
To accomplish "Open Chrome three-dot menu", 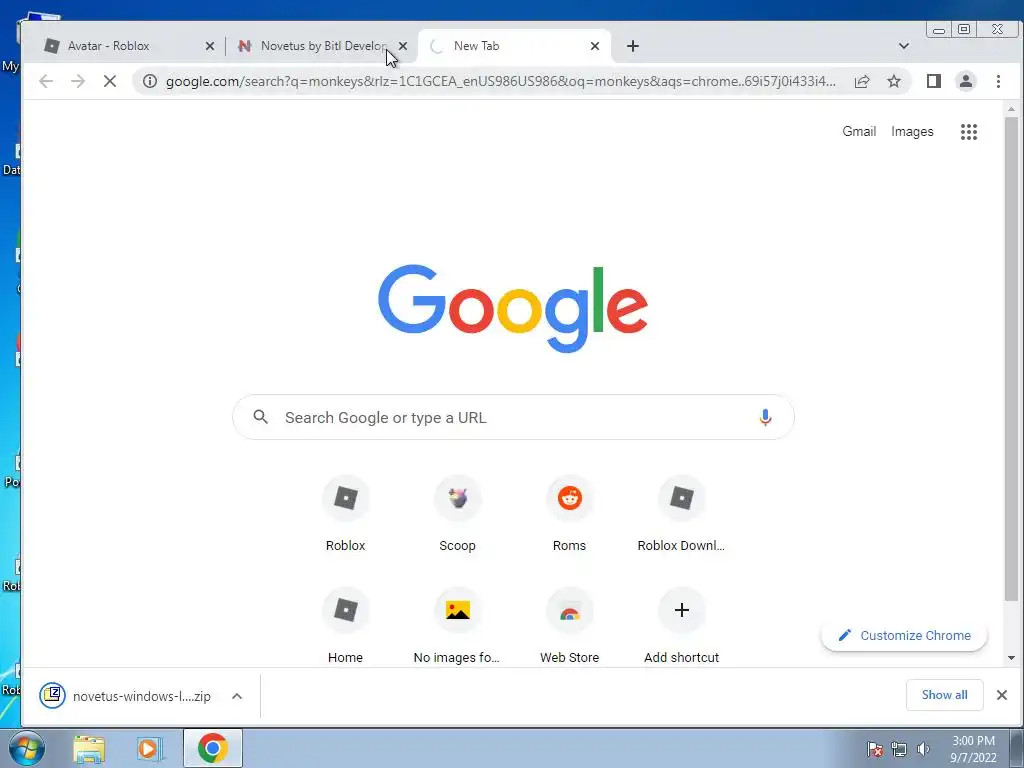I will point(998,81).
